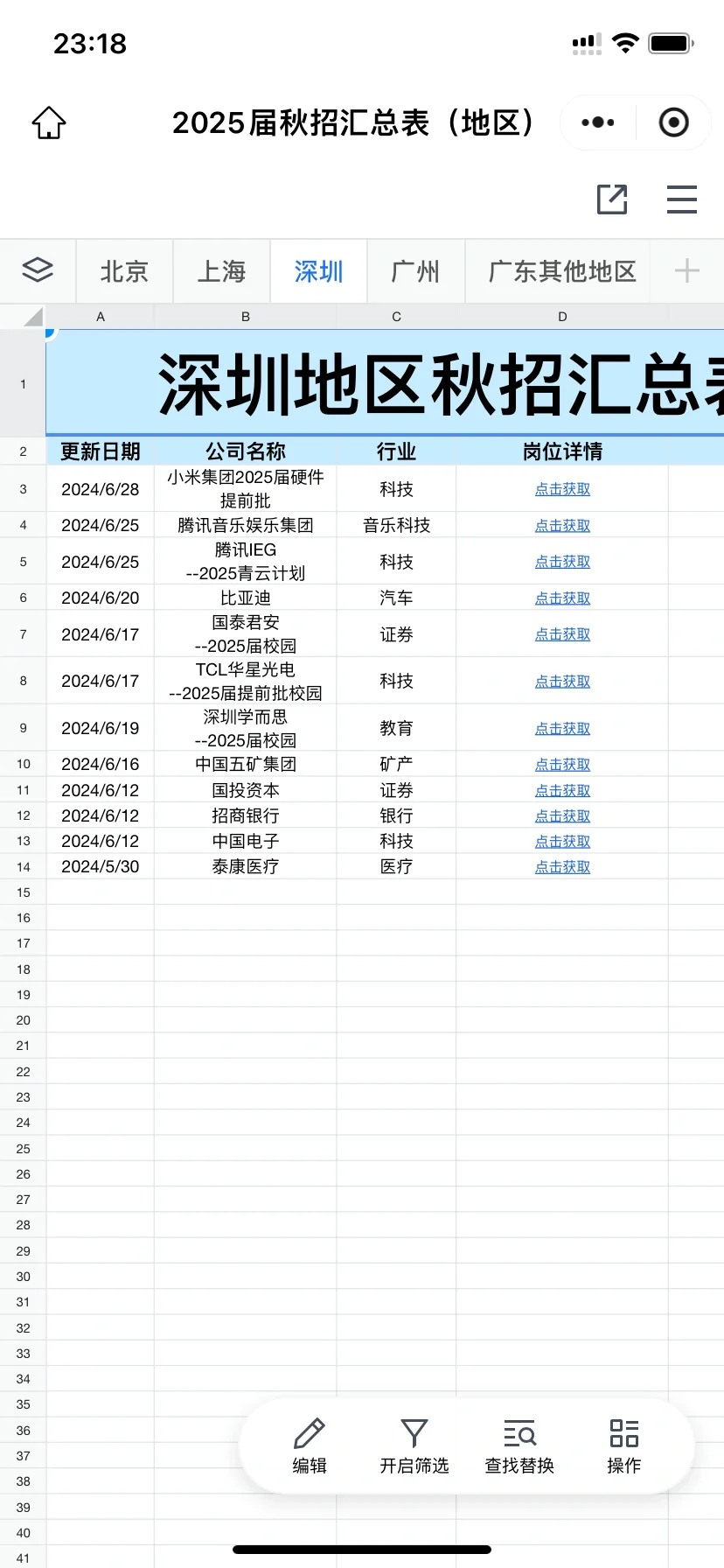This screenshot has height=1568, width=724.
Task: Select column C header
Action: pos(396,317)
